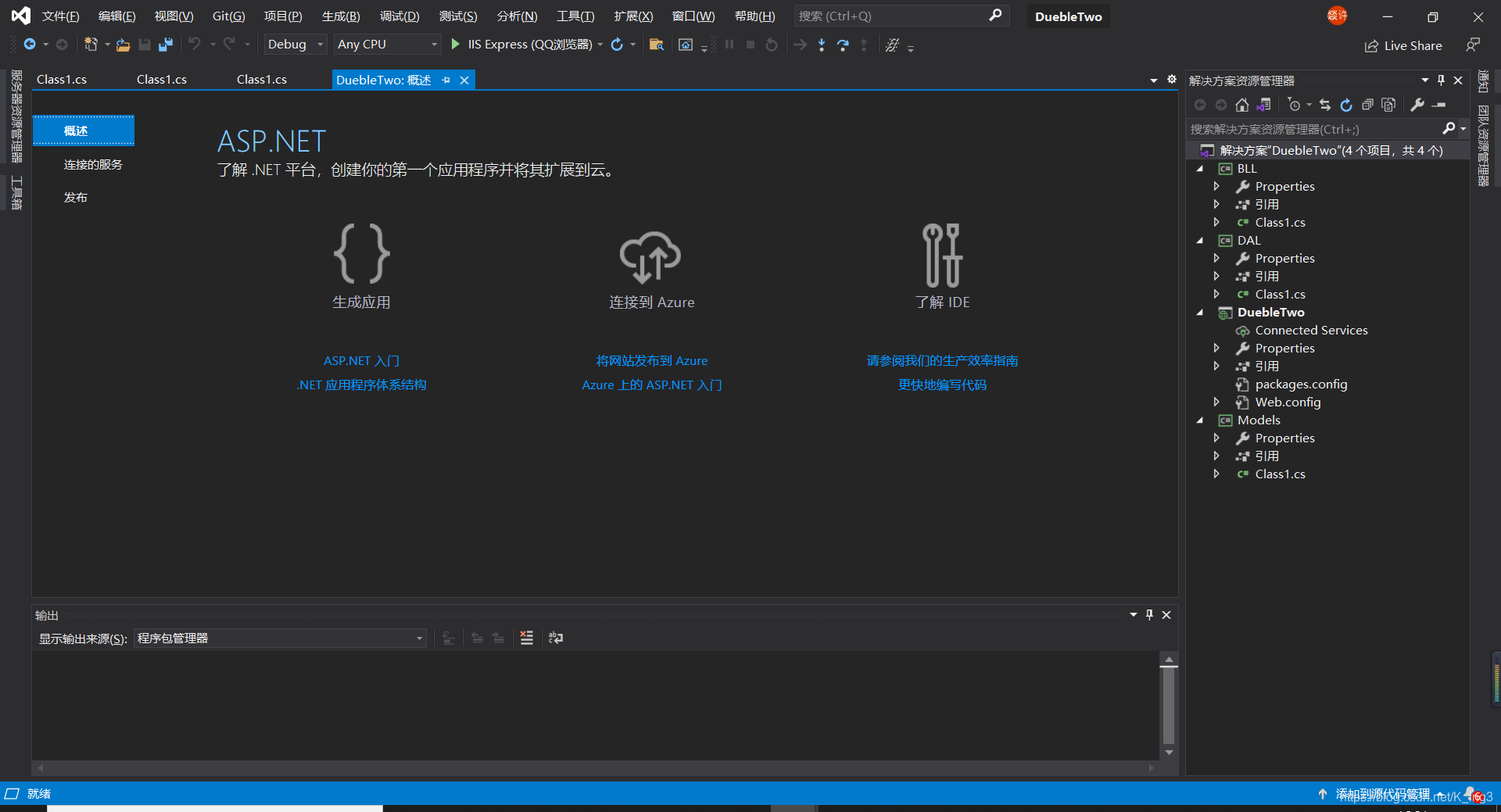Open the 工具(T) menu
1501x812 pixels.
tap(575, 16)
